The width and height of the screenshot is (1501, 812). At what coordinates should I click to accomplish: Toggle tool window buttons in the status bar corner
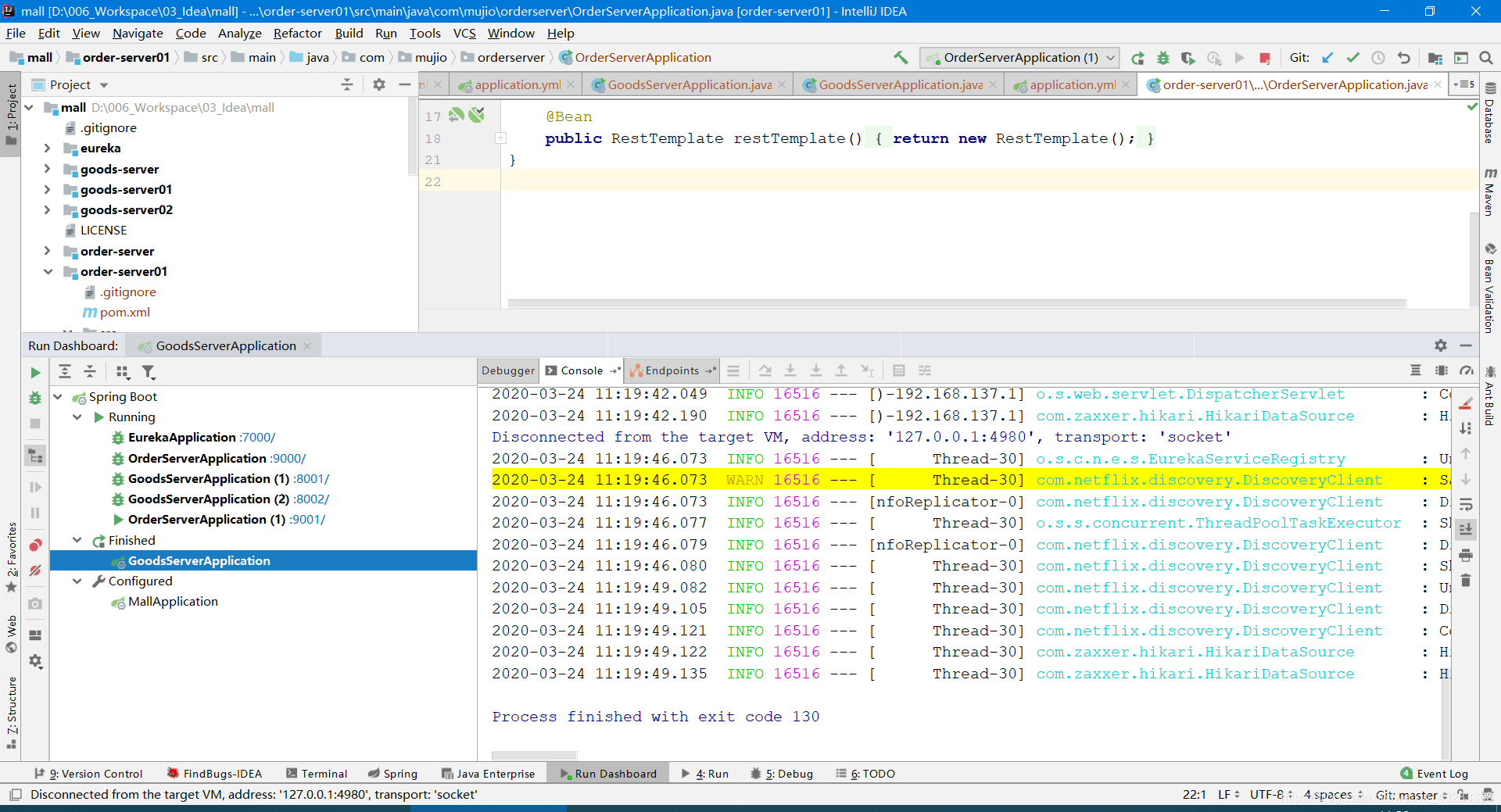click(x=15, y=795)
